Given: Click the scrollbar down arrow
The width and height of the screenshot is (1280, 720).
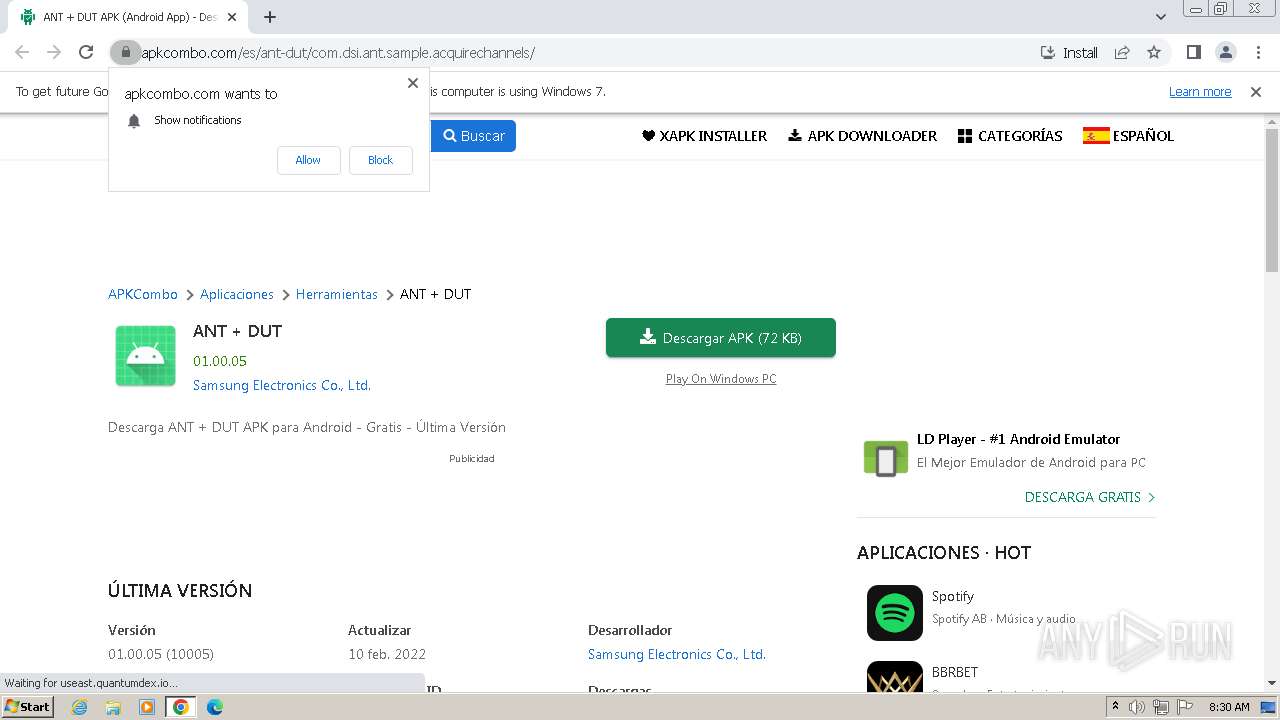Looking at the screenshot, I should (x=1272, y=684).
